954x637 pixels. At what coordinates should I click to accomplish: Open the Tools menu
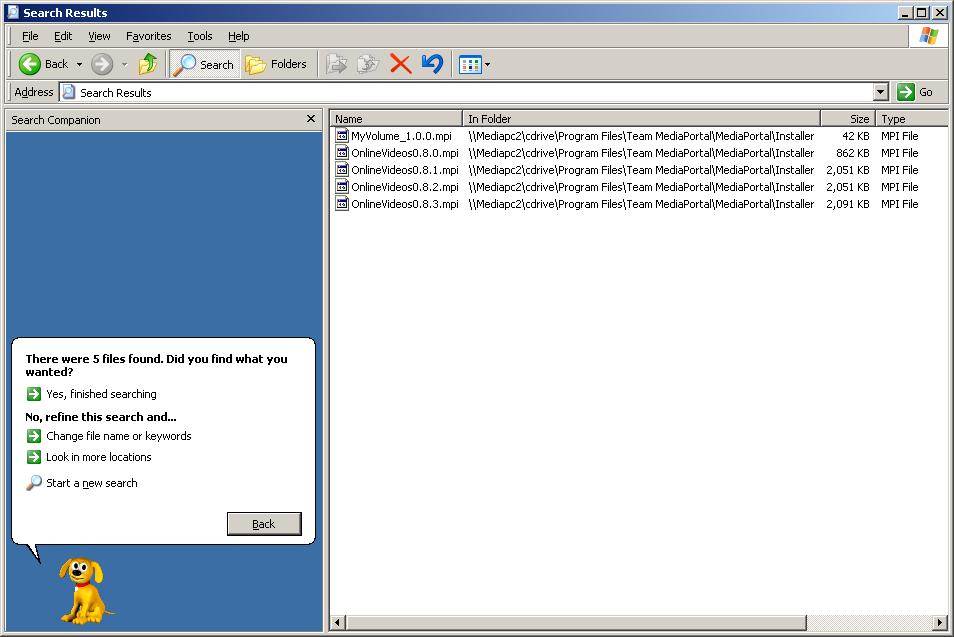[200, 36]
